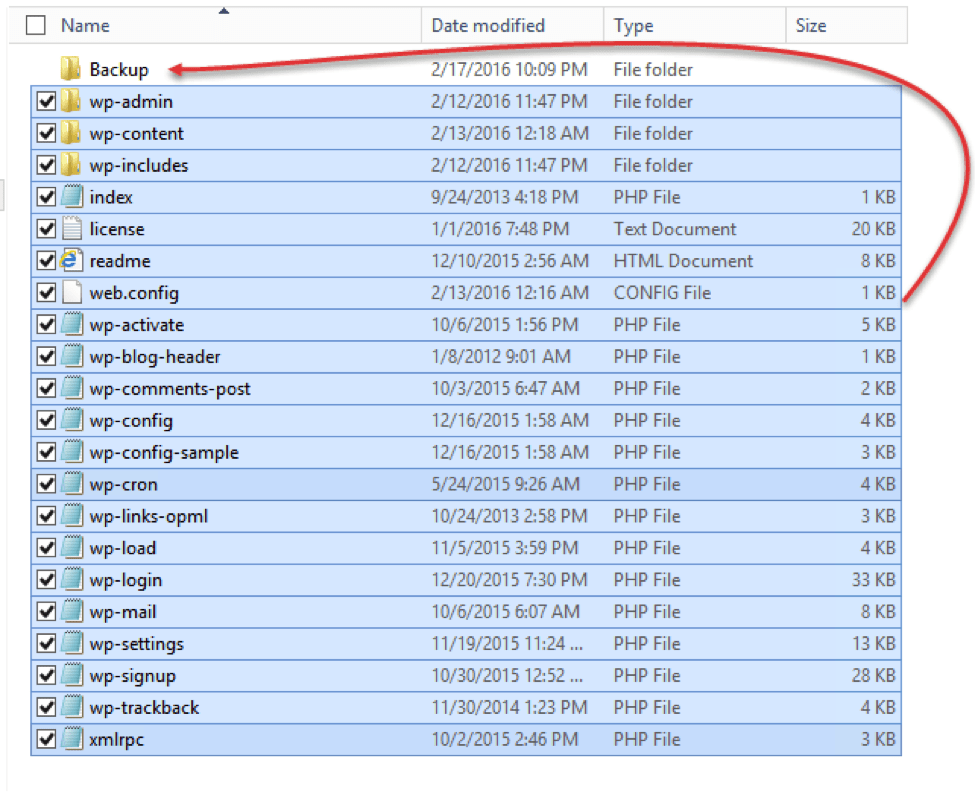This screenshot has width=975, height=792.
Task: Sort files by the Type column
Action: pyautogui.click(x=636, y=25)
